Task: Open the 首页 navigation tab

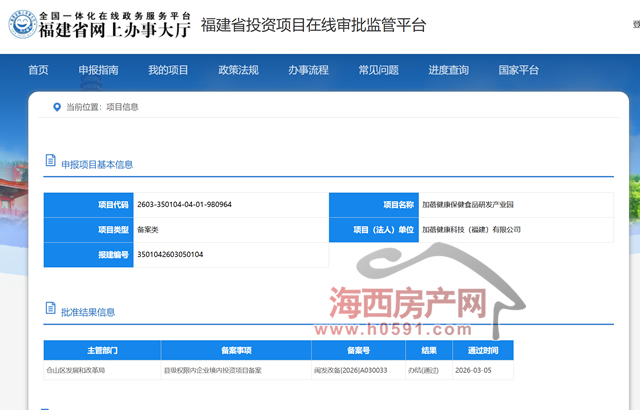Action: coord(38,70)
